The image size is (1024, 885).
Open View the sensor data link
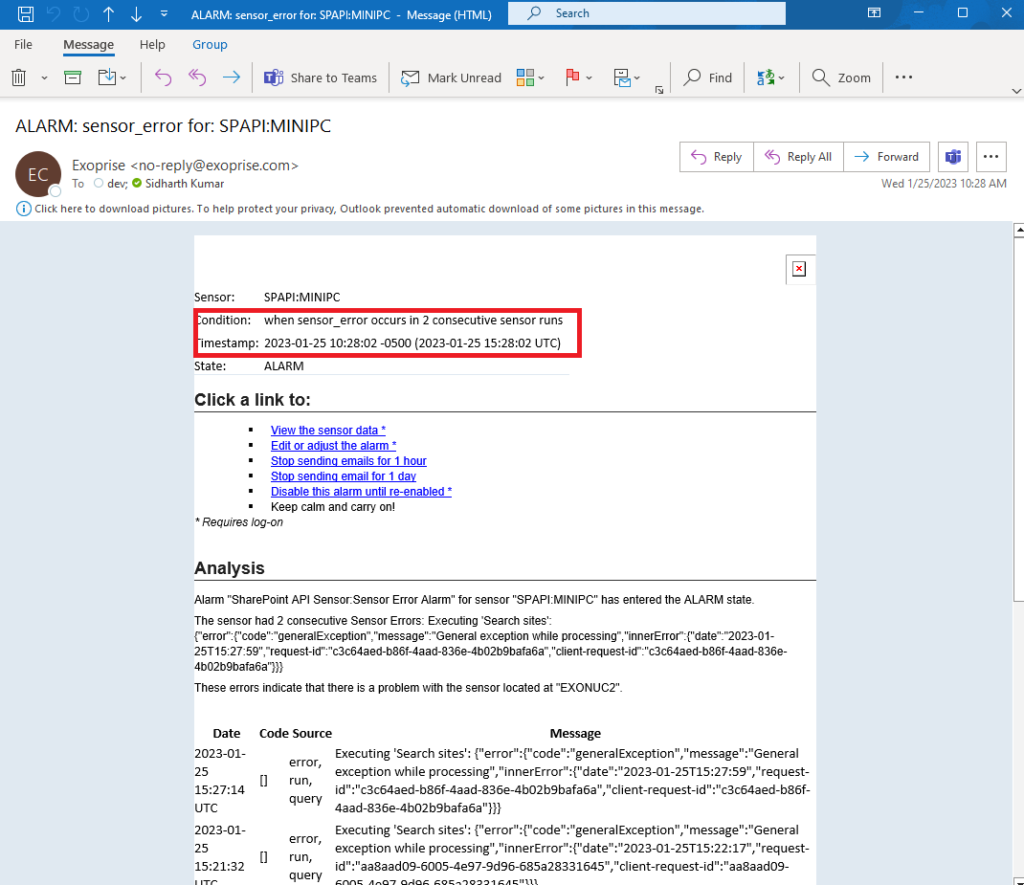coord(328,430)
